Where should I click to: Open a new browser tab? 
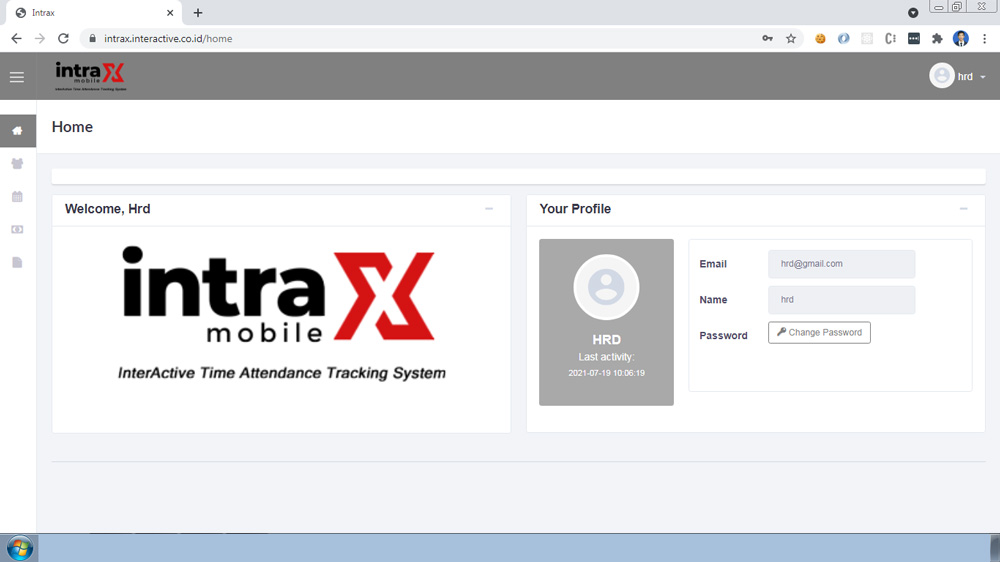[198, 13]
